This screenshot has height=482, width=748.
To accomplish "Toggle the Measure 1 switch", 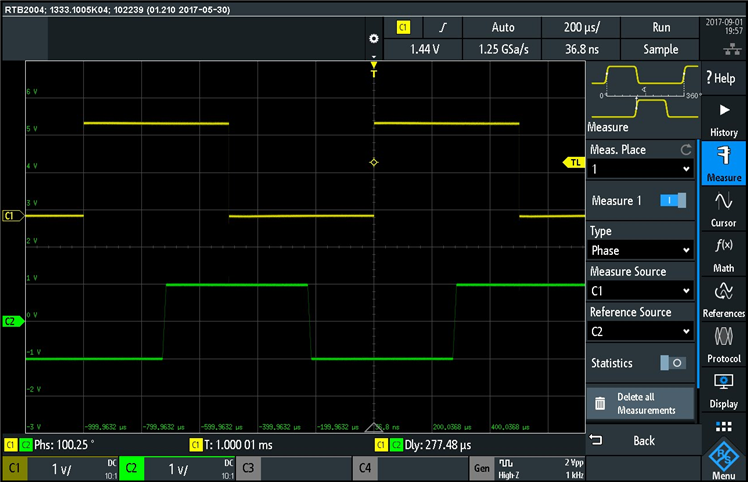I will pos(673,201).
